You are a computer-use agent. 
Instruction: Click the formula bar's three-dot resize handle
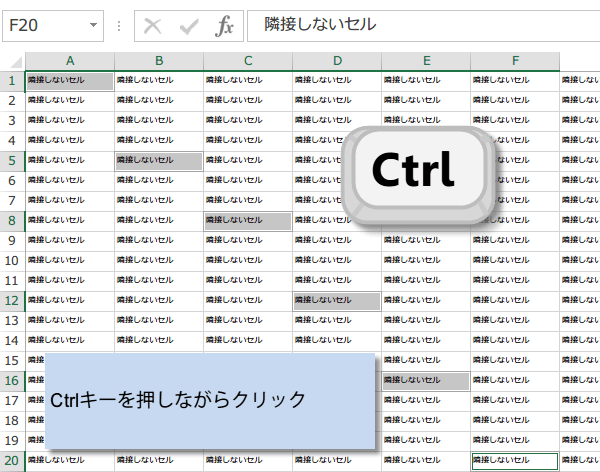[120, 25]
